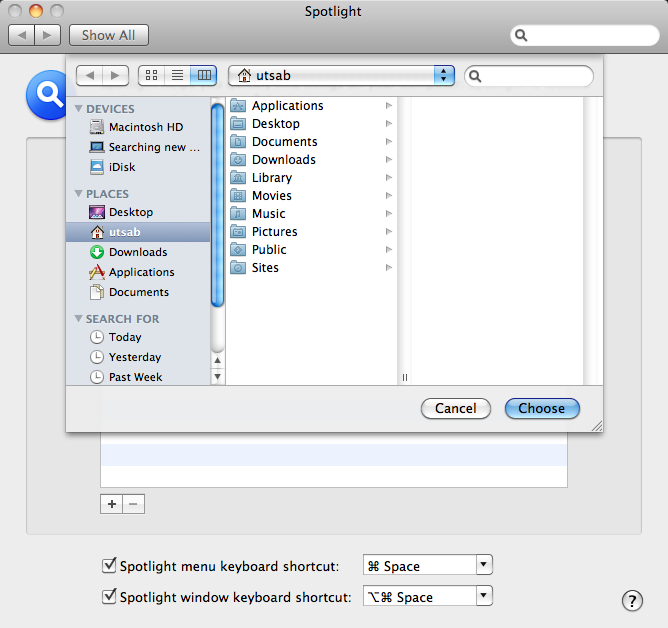Screen dimensions: 668x628
Task: Switch file dialog to column view
Action: (204, 76)
